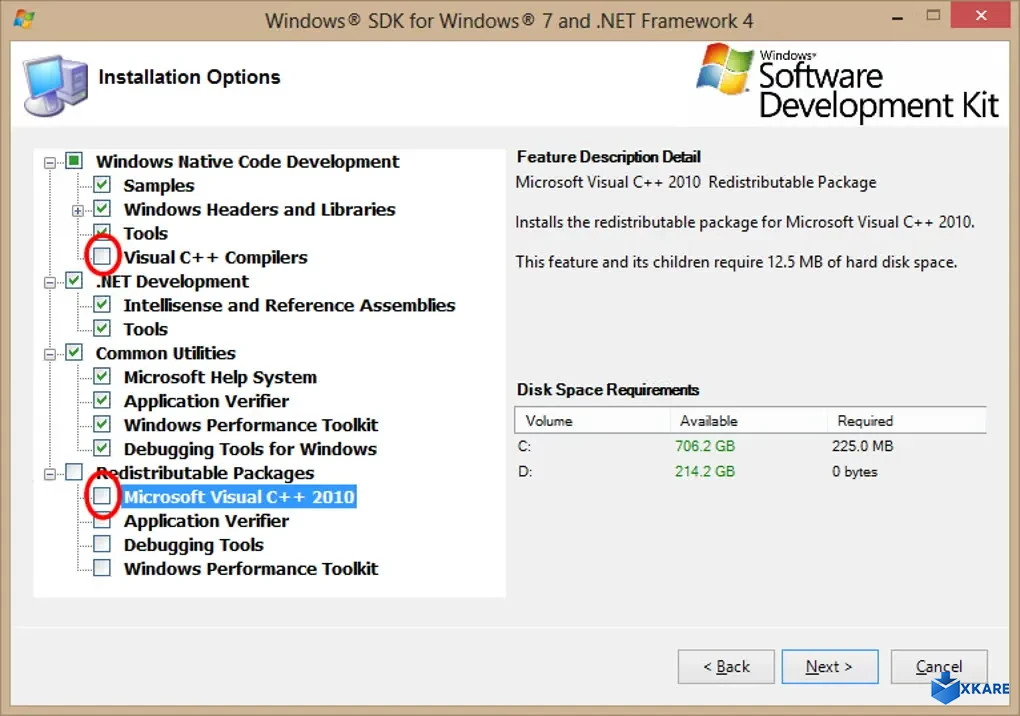Uncheck Windows Performance Toolkit under Common Utilities
1020x716 pixels.
tap(102, 424)
